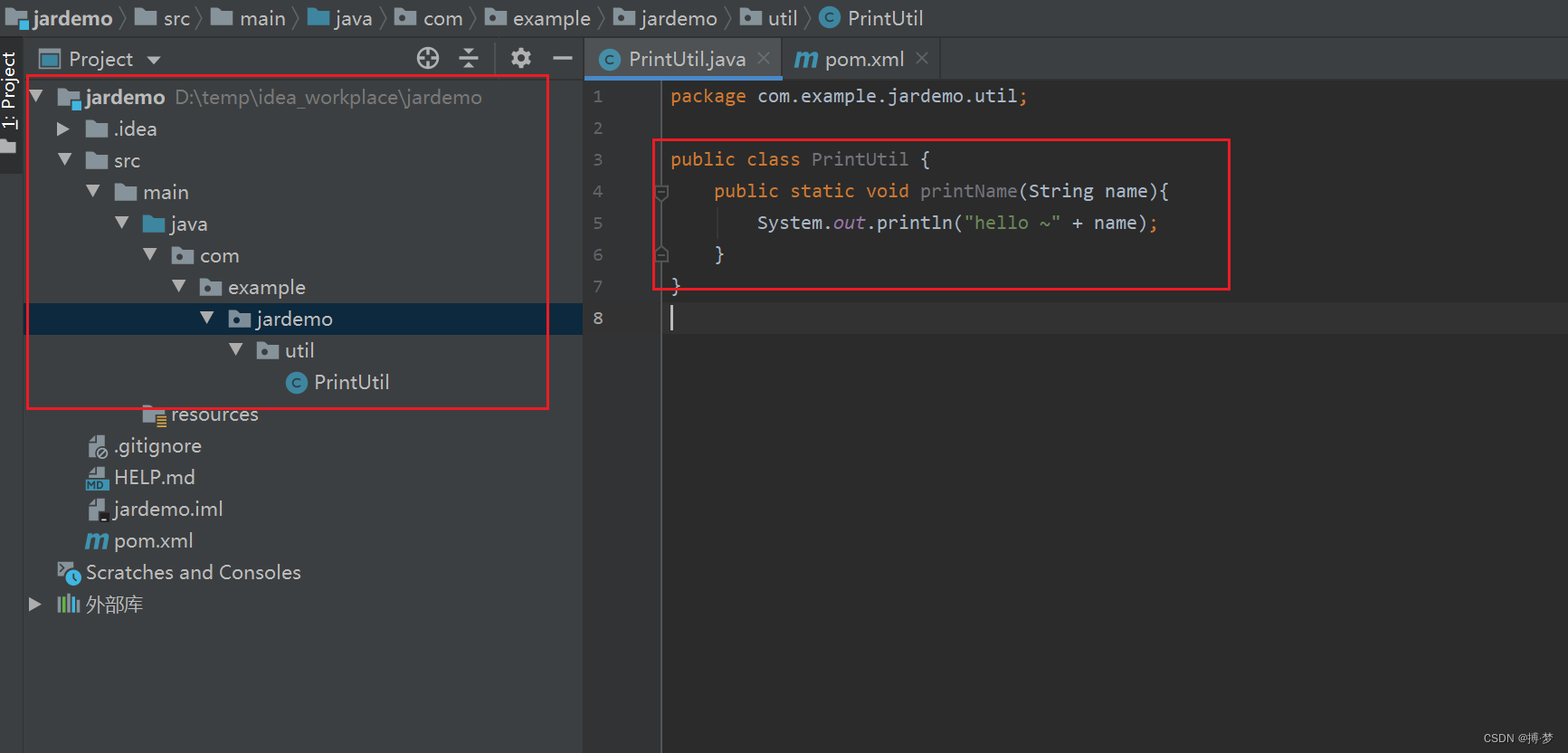Select the .gitignore file
This screenshot has width=1568, height=753.
(x=157, y=446)
